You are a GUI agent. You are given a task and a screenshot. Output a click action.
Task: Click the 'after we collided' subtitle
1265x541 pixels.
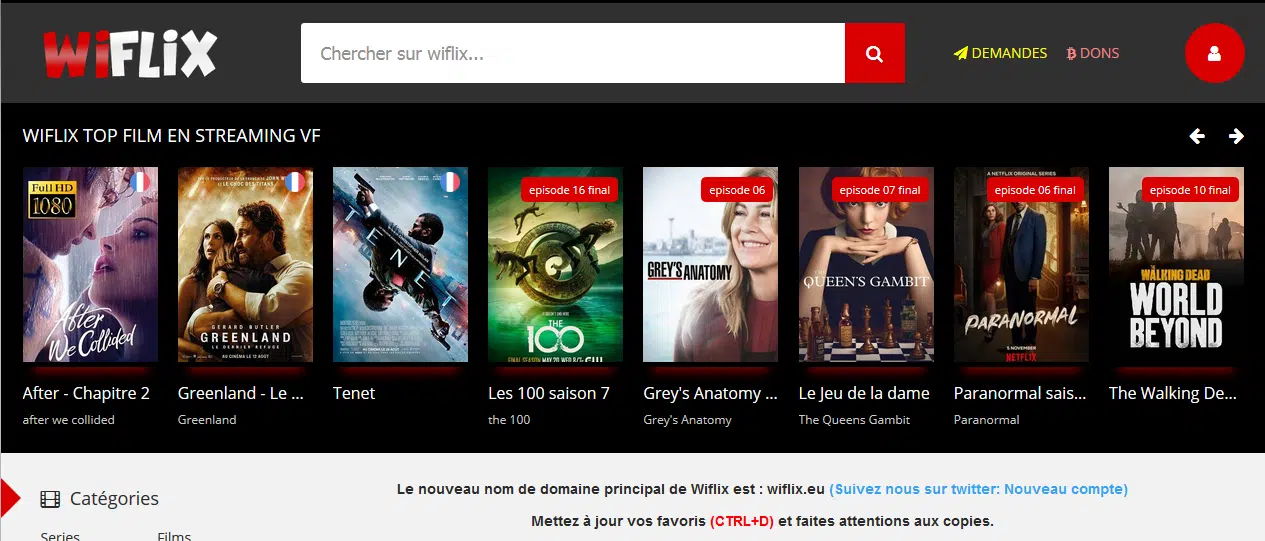point(69,420)
